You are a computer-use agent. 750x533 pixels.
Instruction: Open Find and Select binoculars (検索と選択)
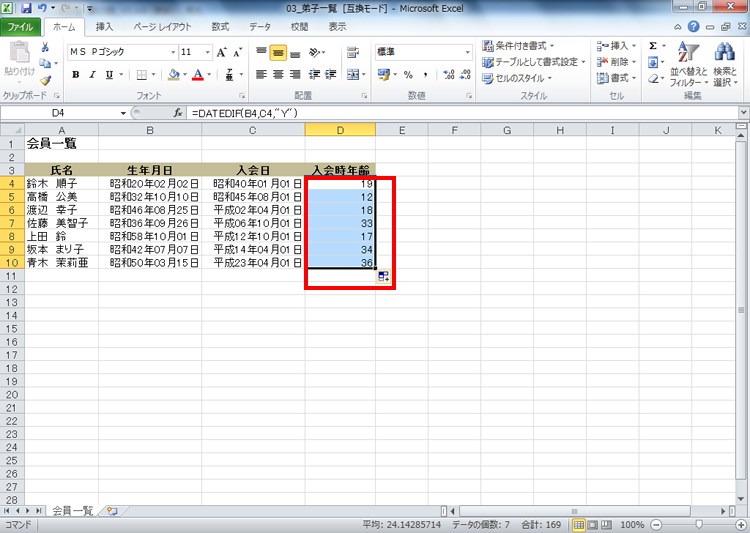725,64
